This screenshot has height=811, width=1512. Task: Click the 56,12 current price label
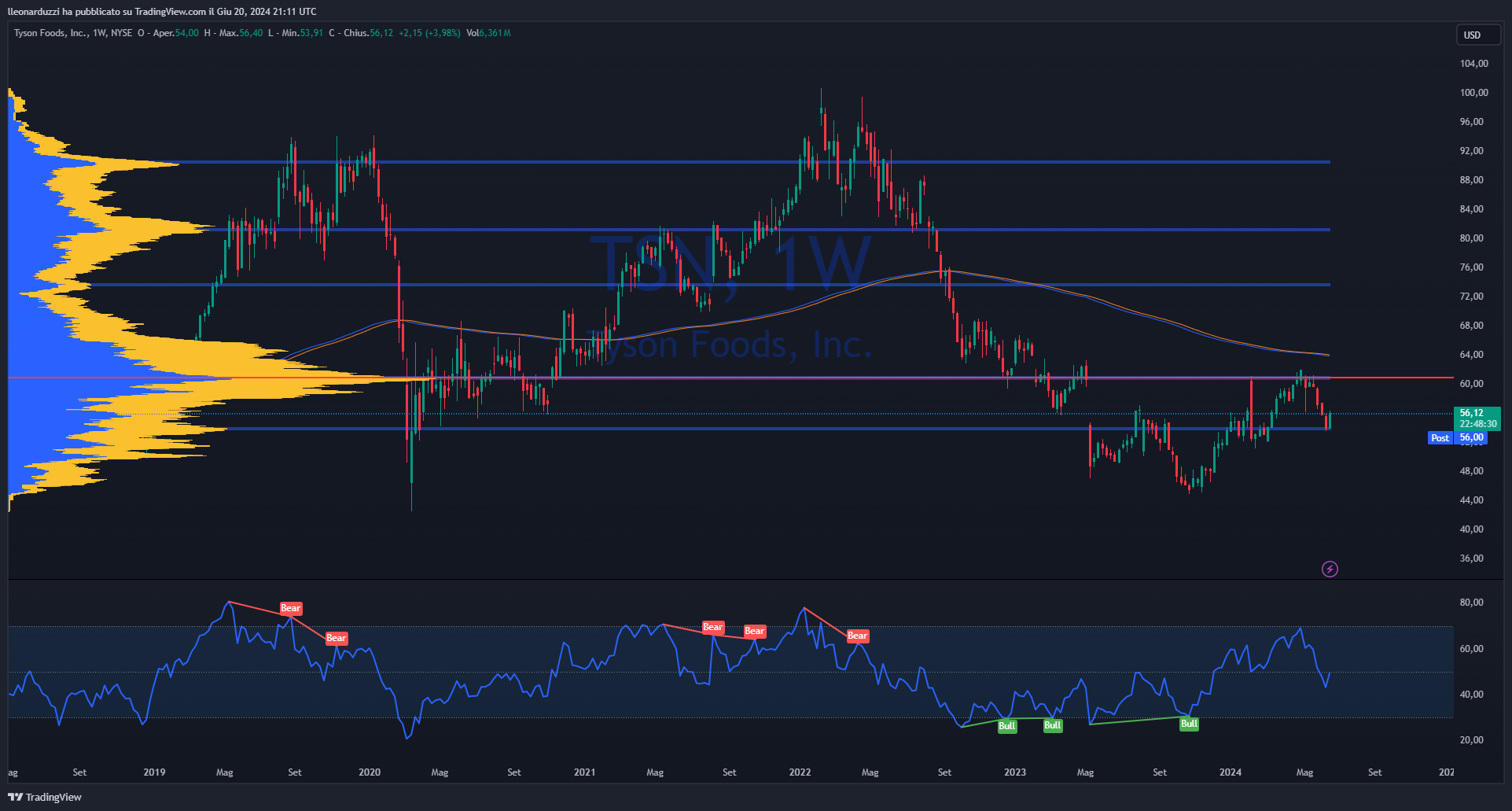(x=1471, y=413)
